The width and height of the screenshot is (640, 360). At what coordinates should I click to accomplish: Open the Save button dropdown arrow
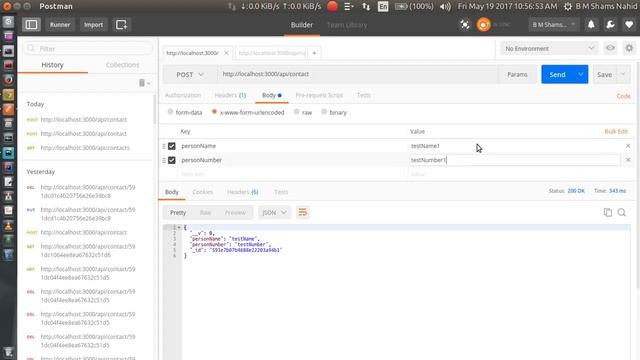623,74
